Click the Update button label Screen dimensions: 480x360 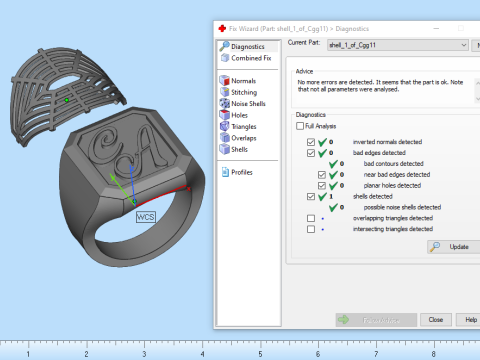click(459, 247)
